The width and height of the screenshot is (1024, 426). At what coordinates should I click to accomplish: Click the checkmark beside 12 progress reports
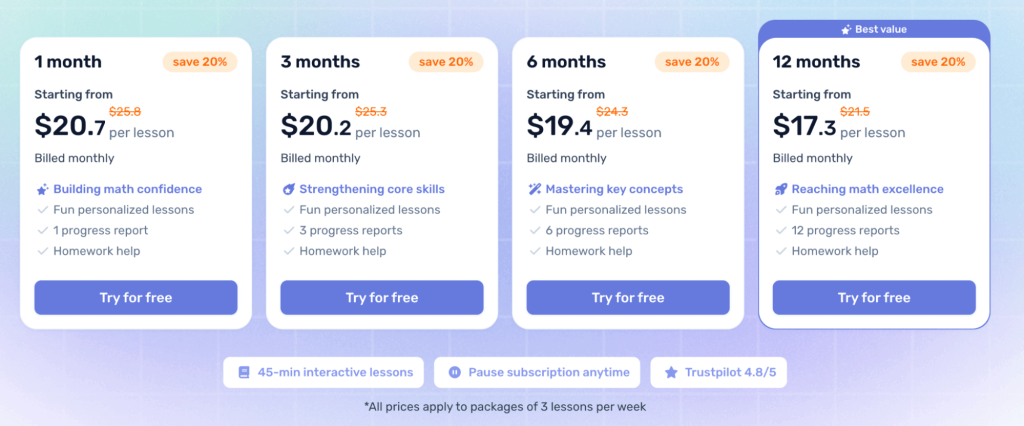click(x=780, y=231)
